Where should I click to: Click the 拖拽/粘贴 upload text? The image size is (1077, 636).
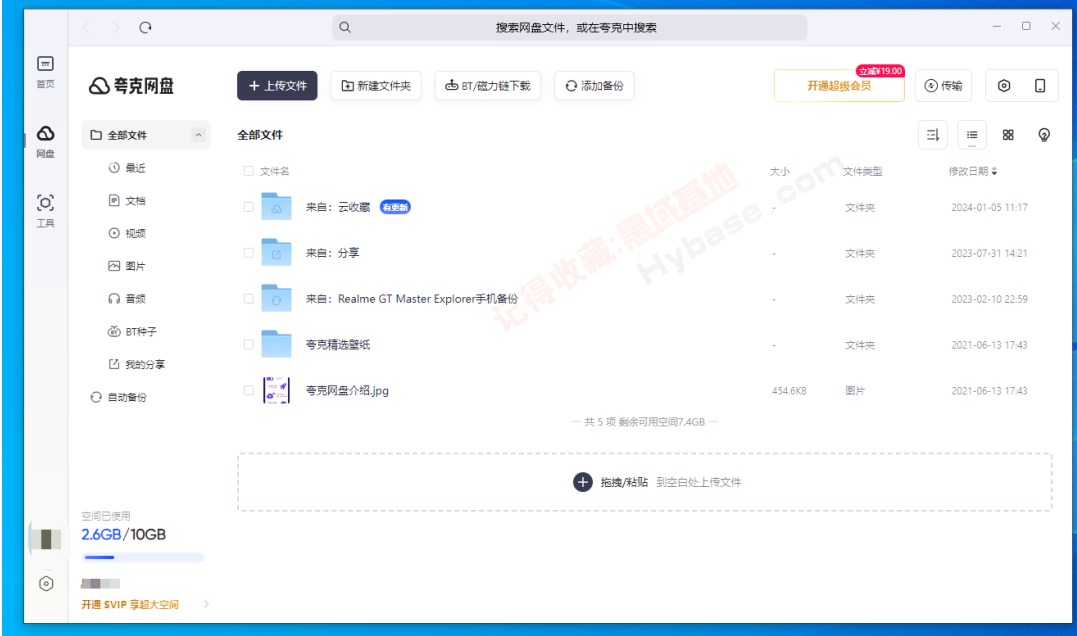tap(624, 482)
